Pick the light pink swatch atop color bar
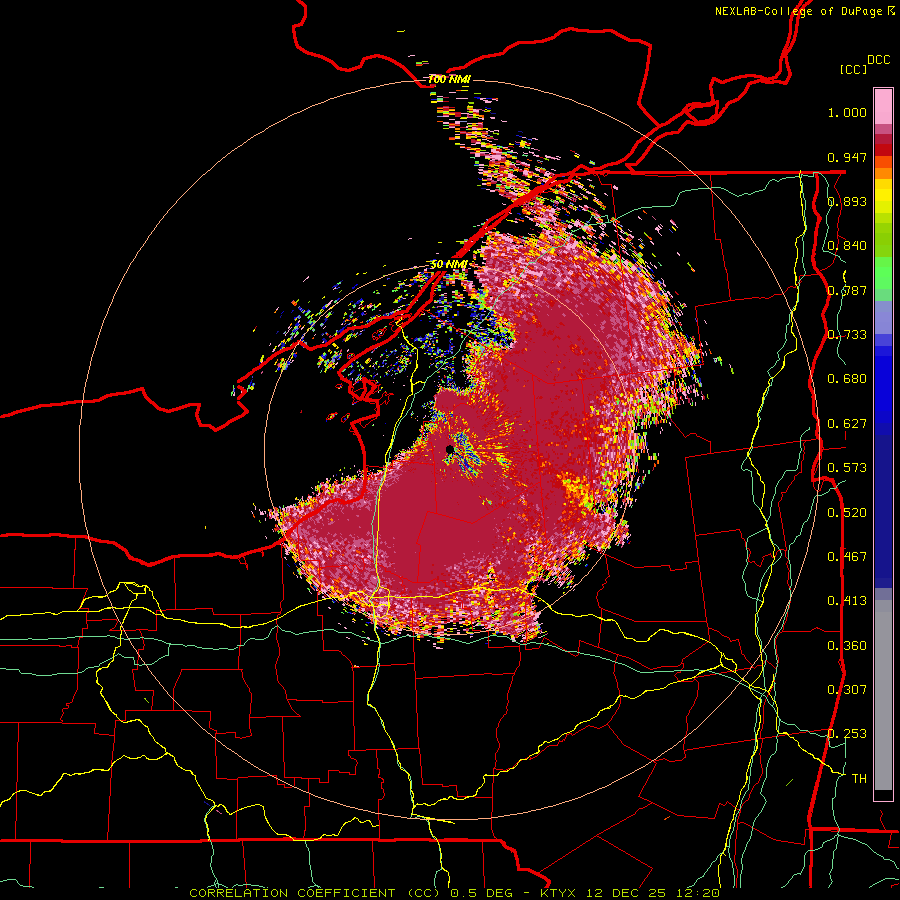Image resolution: width=900 pixels, height=900 pixels. 883,107
